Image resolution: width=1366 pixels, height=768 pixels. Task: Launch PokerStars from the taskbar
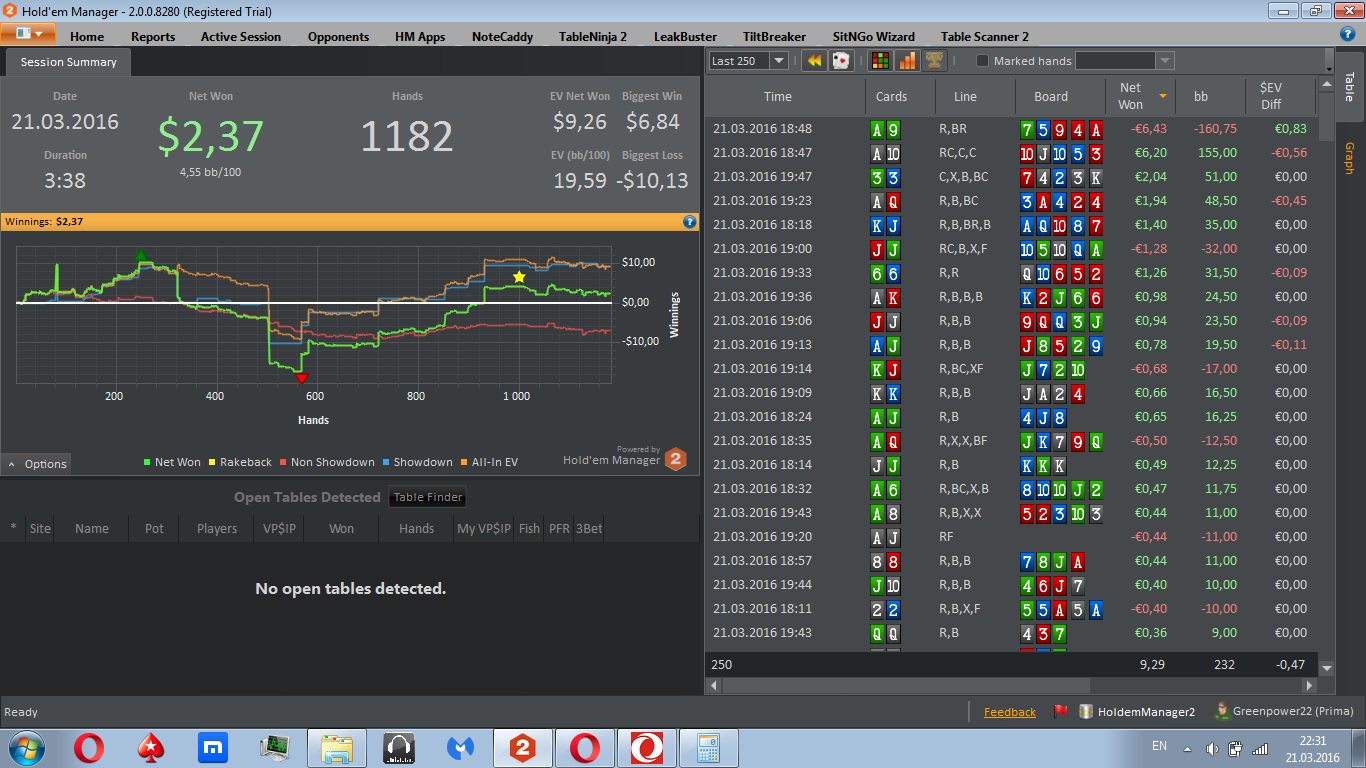[151, 747]
